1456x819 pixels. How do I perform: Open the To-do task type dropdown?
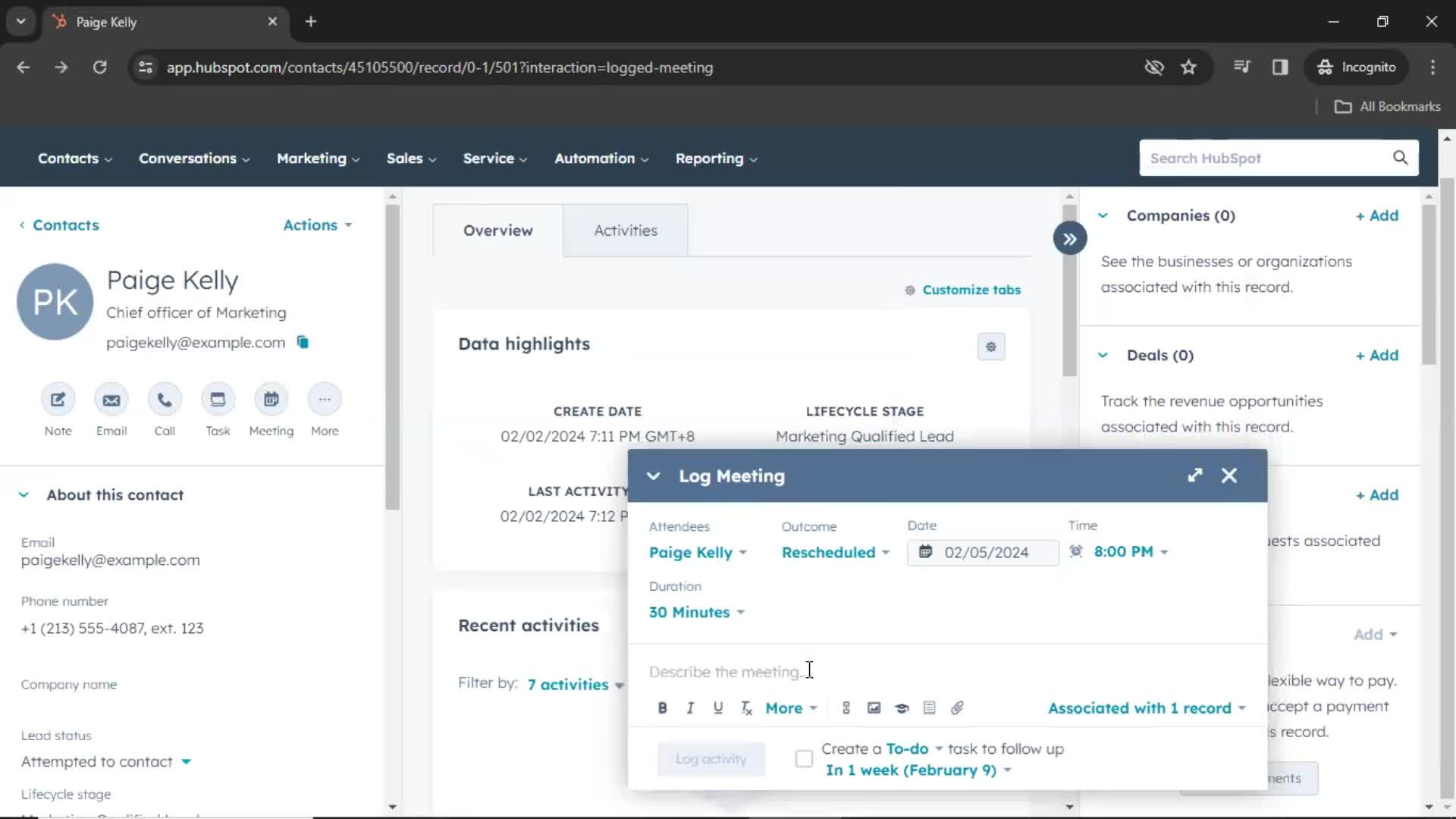[914, 749]
